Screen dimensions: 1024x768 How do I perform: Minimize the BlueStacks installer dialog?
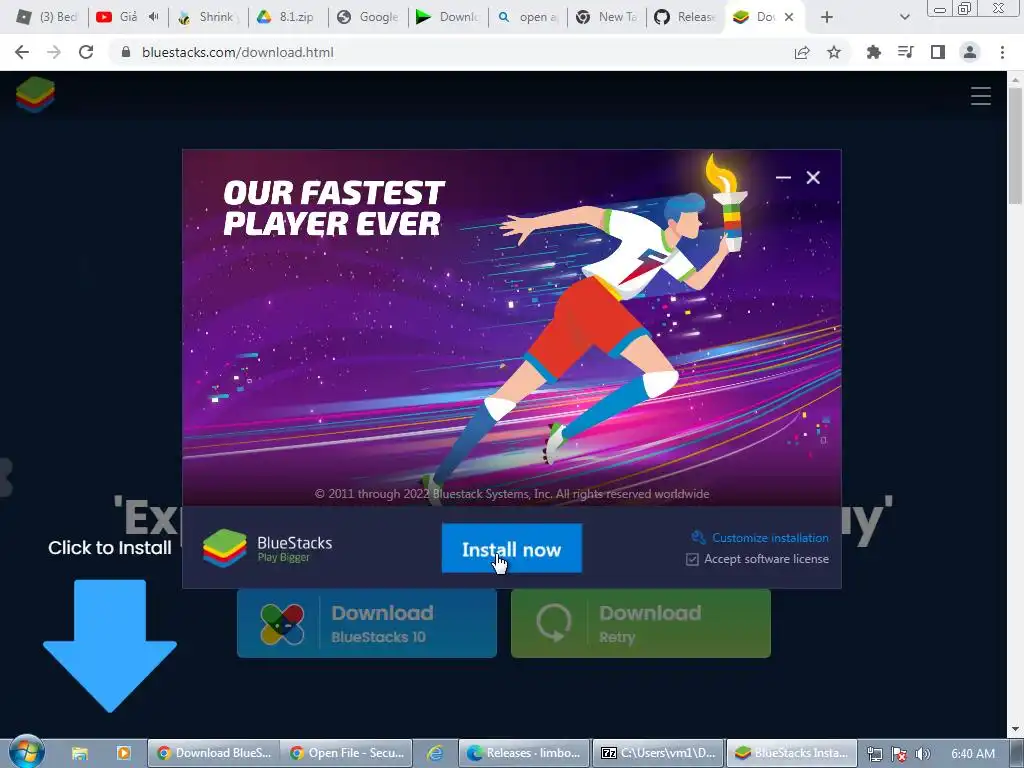[x=783, y=178]
